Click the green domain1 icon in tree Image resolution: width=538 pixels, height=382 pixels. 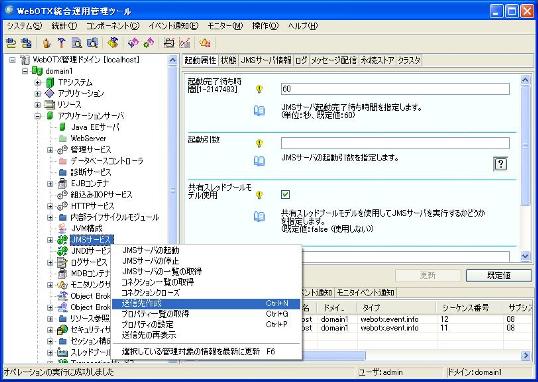(37, 71)
